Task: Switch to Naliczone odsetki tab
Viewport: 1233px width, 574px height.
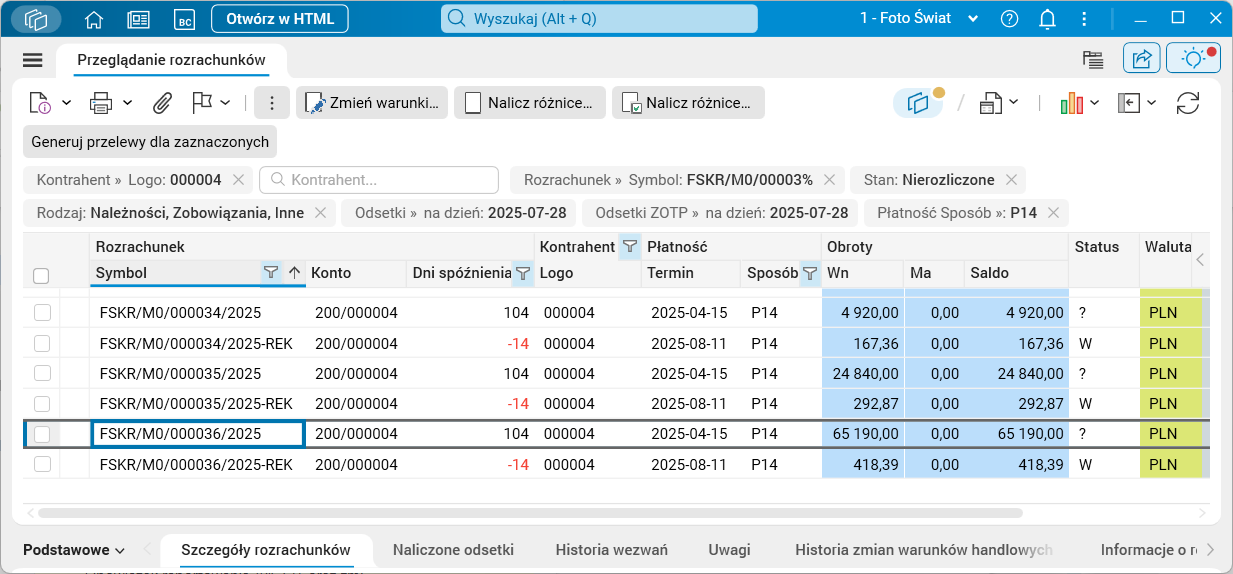Action: click(x=453, y=550)
